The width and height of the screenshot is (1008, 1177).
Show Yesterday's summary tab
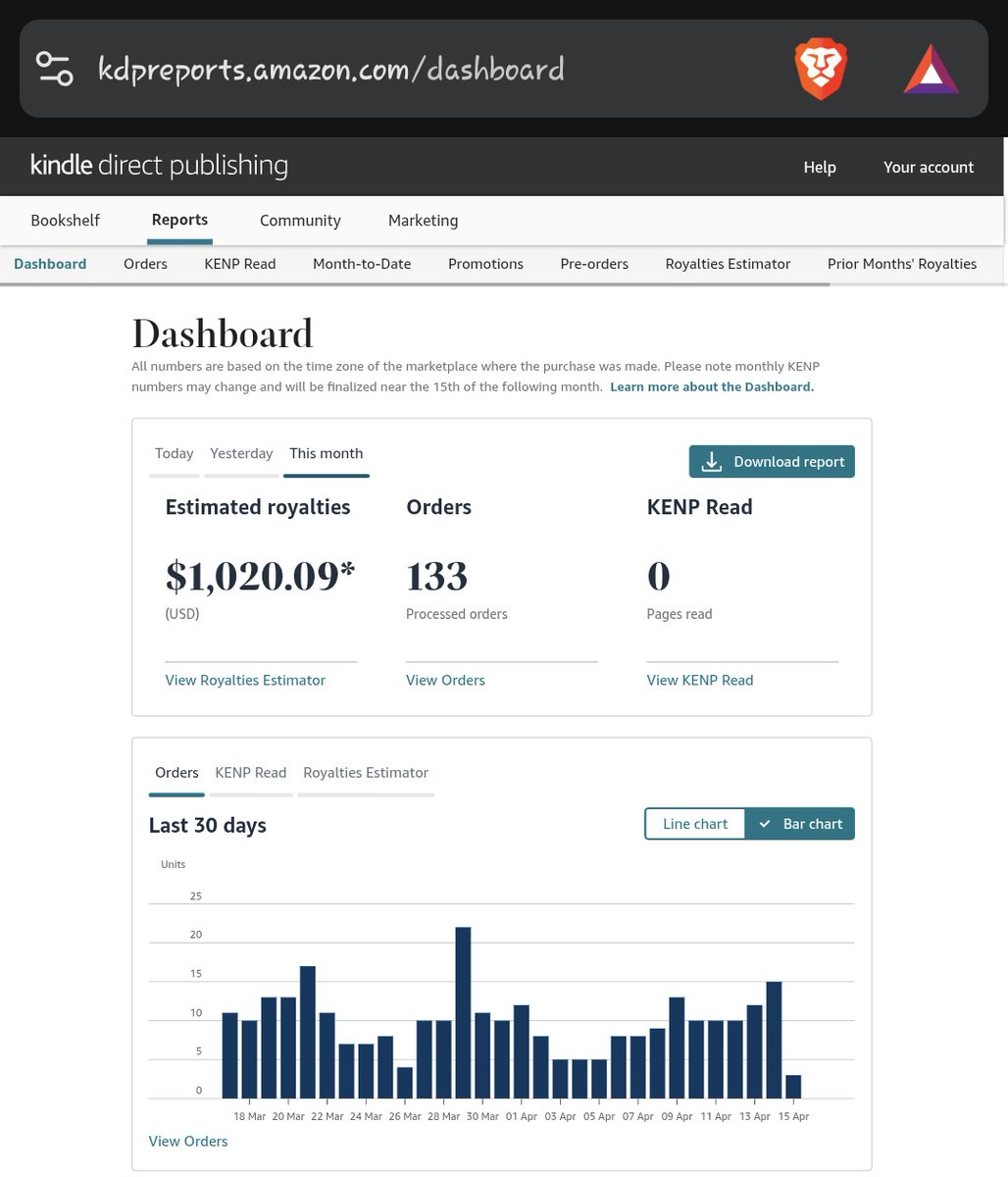point(241,453)
